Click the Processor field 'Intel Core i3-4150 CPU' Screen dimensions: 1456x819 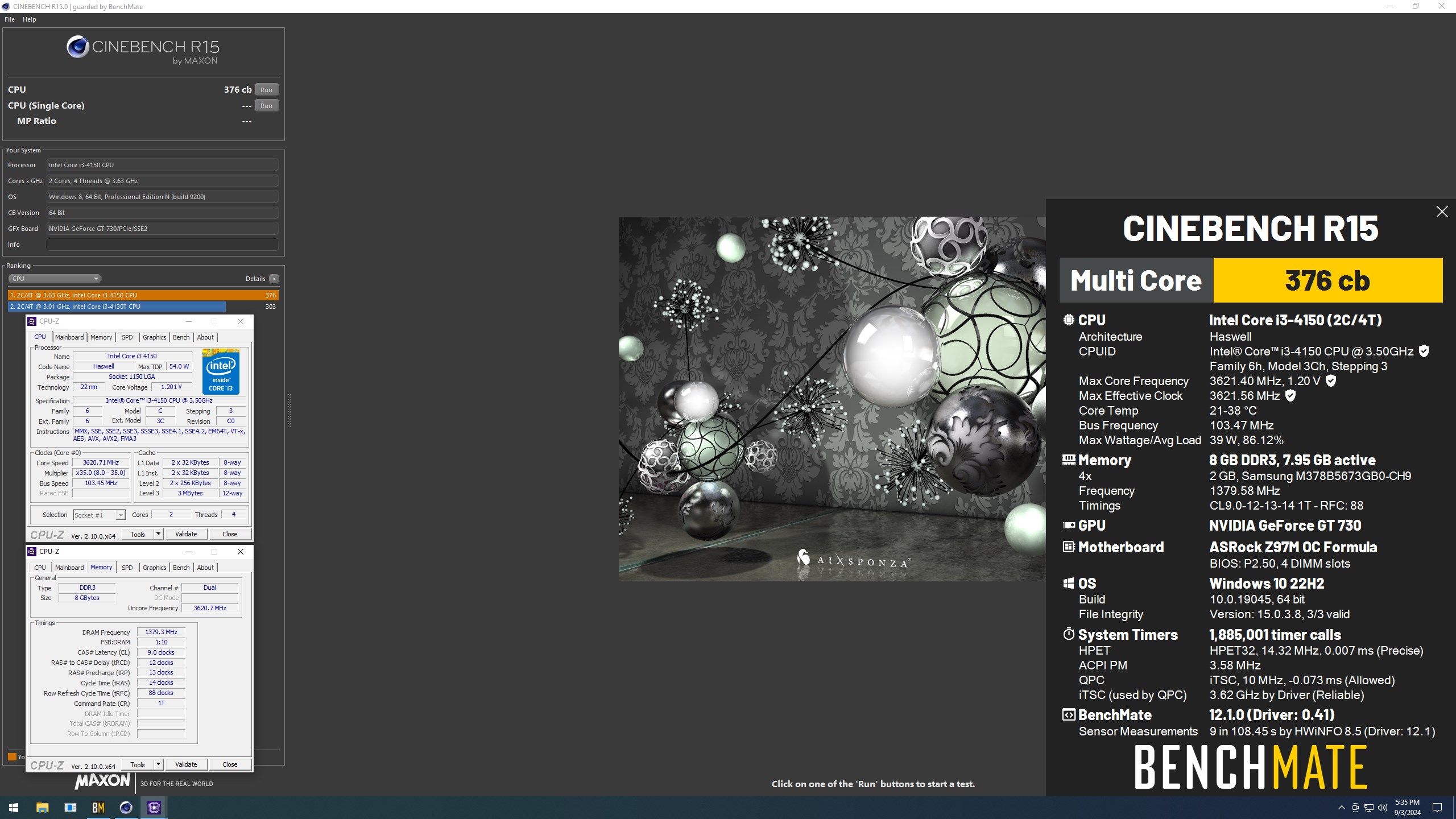tap(163, 165)
